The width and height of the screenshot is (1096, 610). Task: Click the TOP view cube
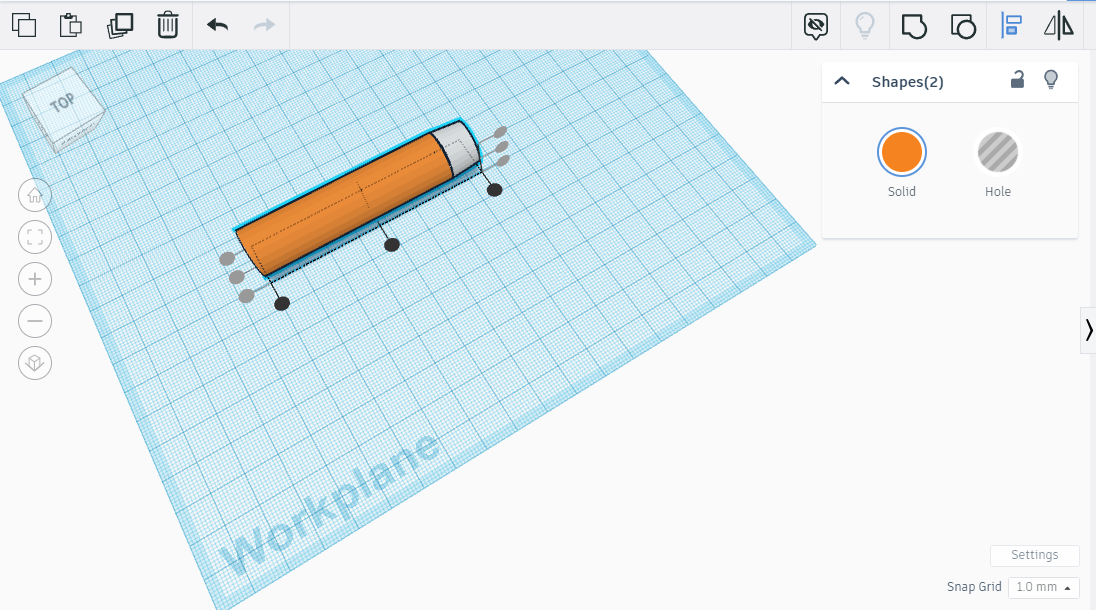click(x=64, y=108)
